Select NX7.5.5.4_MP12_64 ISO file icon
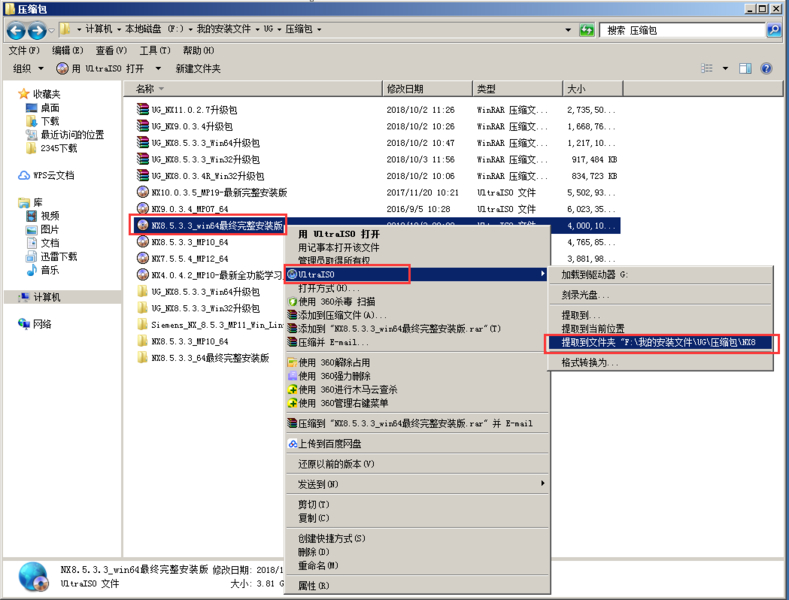Image resolution: width=789 pixels, height=600 pixels. (x=143, y=259)
